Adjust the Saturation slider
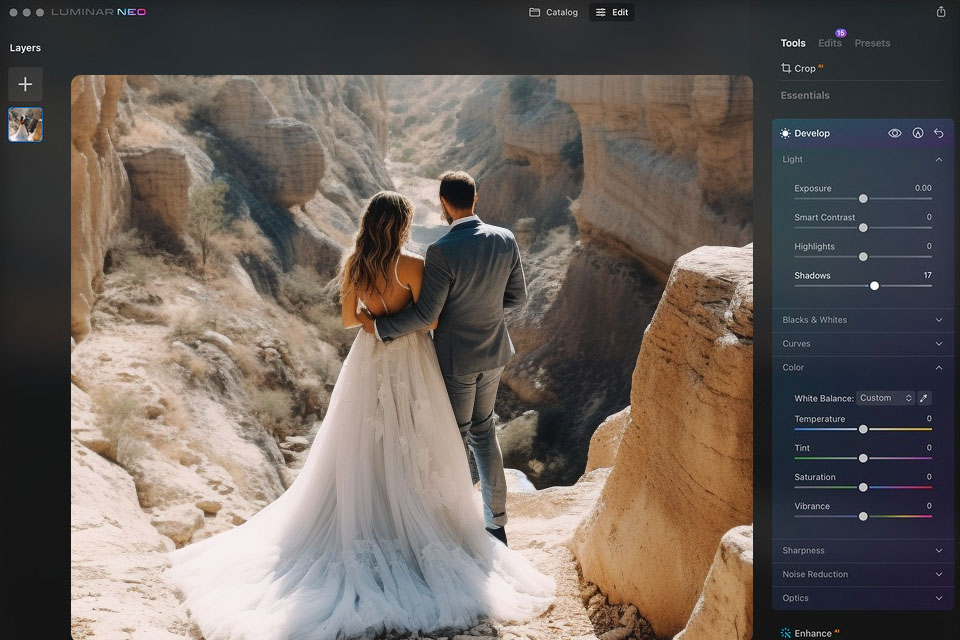This screenshot has width=960, height=640. click(x=863, y=488)
